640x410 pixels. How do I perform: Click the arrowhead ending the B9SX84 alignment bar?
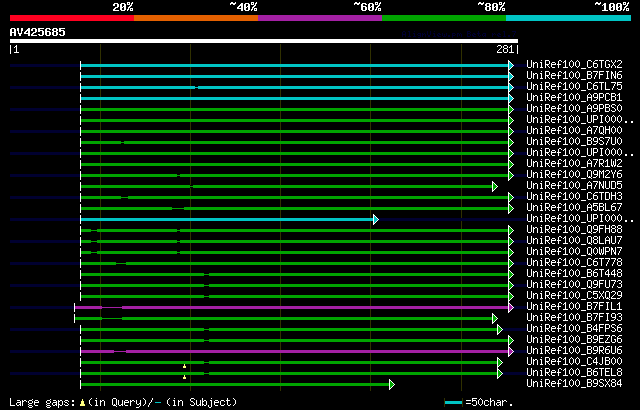(x=391, y=384)
